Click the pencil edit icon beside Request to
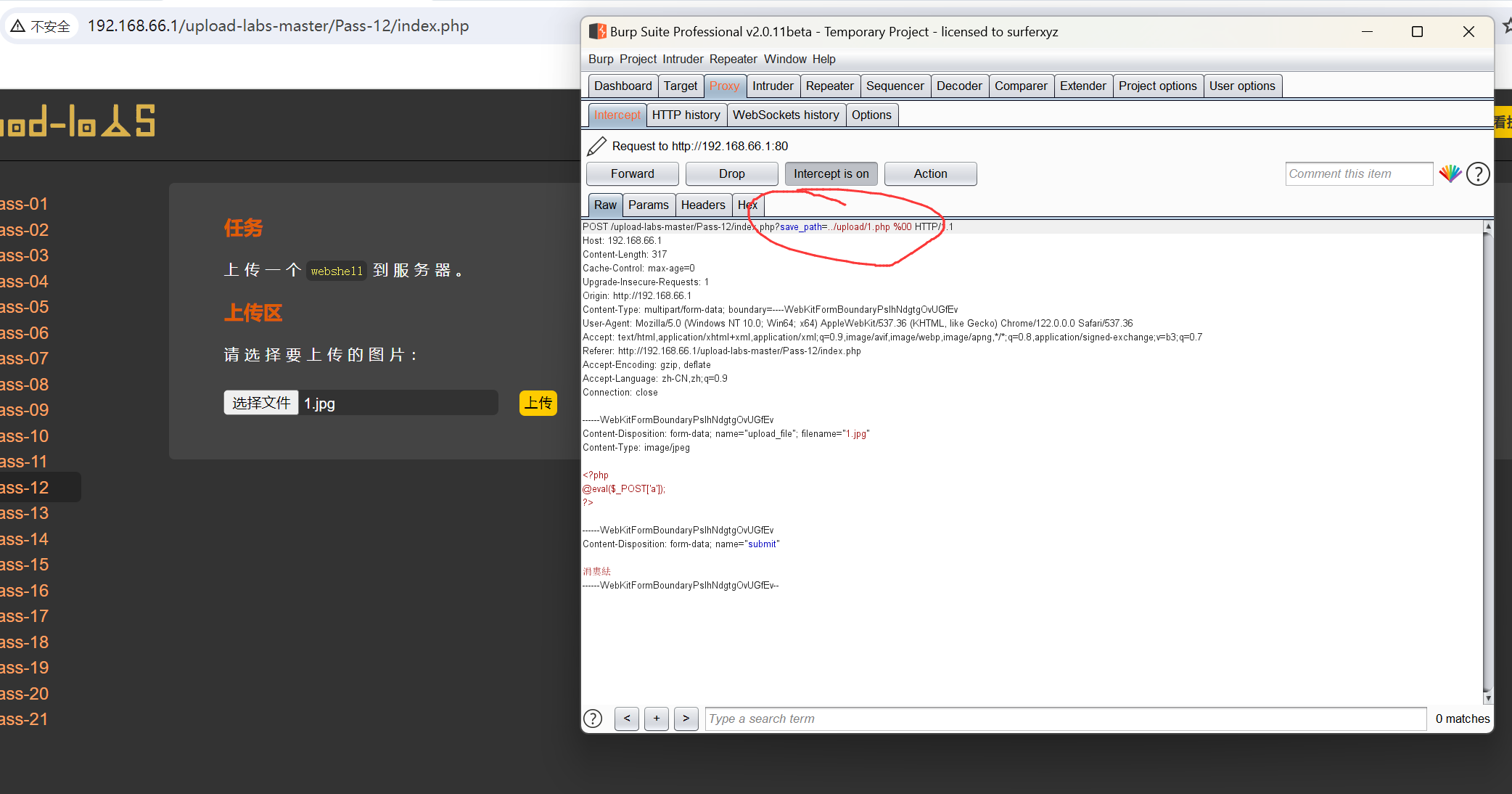 pyautogui.click(x=596, y=147)
